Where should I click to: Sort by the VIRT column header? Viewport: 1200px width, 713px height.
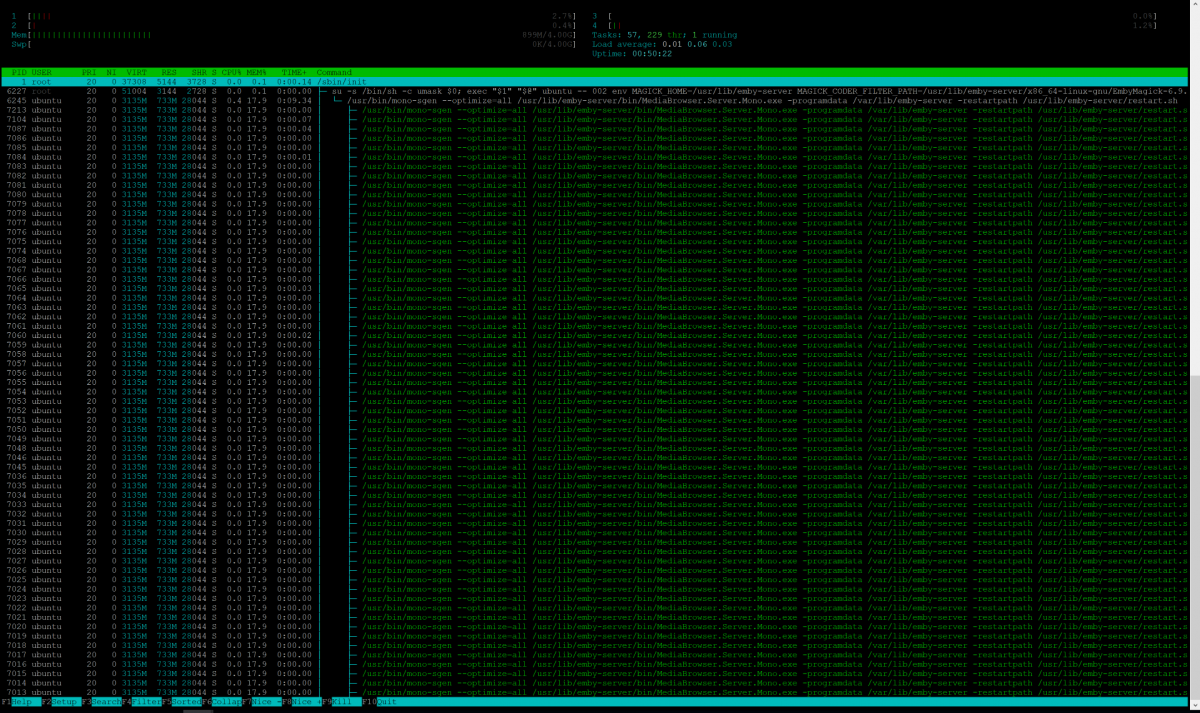[136, 73]
